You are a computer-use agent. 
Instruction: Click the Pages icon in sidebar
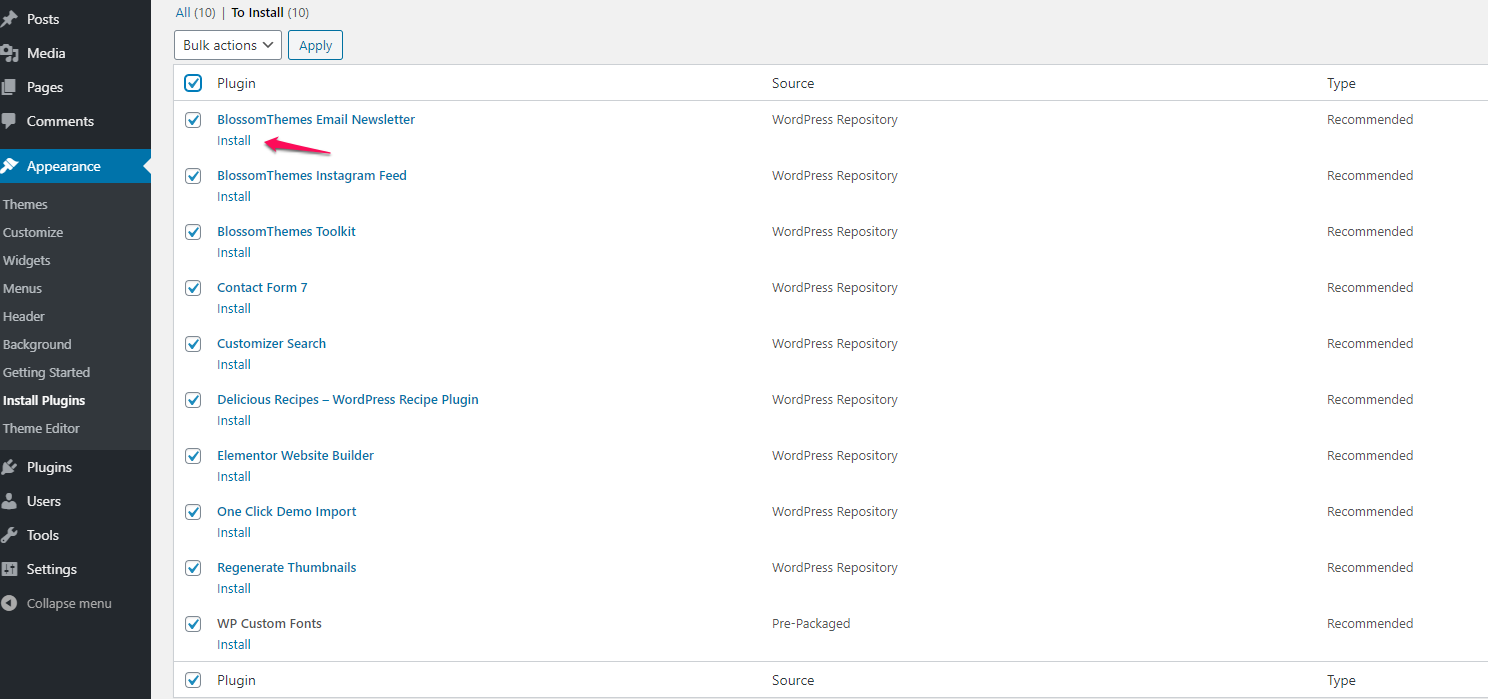coord(9,87)
